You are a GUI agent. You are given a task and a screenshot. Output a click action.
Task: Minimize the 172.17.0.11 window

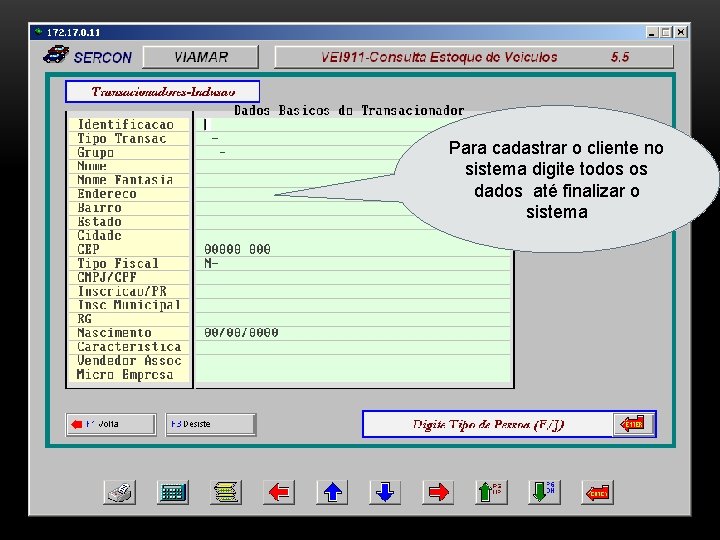point(652,32)
